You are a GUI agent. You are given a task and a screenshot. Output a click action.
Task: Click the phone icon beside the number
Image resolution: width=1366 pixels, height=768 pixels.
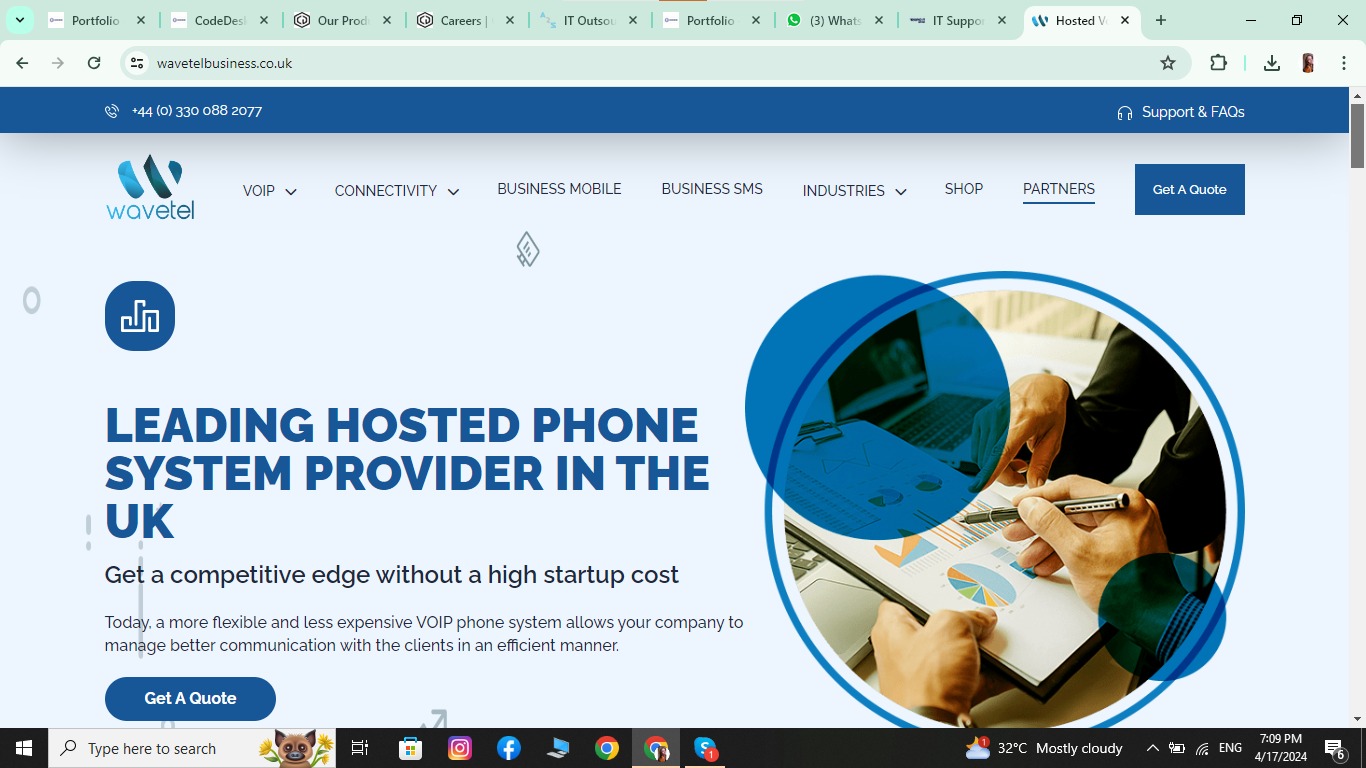point(112,111)
